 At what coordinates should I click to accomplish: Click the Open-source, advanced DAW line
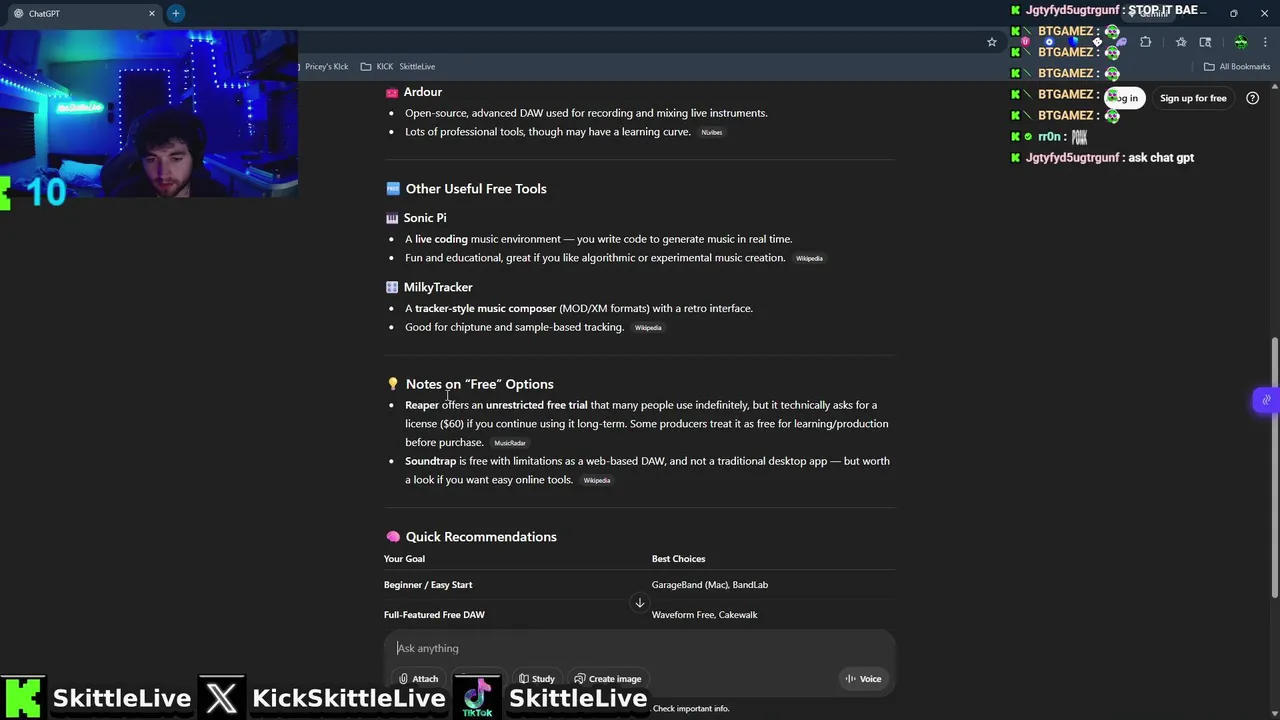586,113
